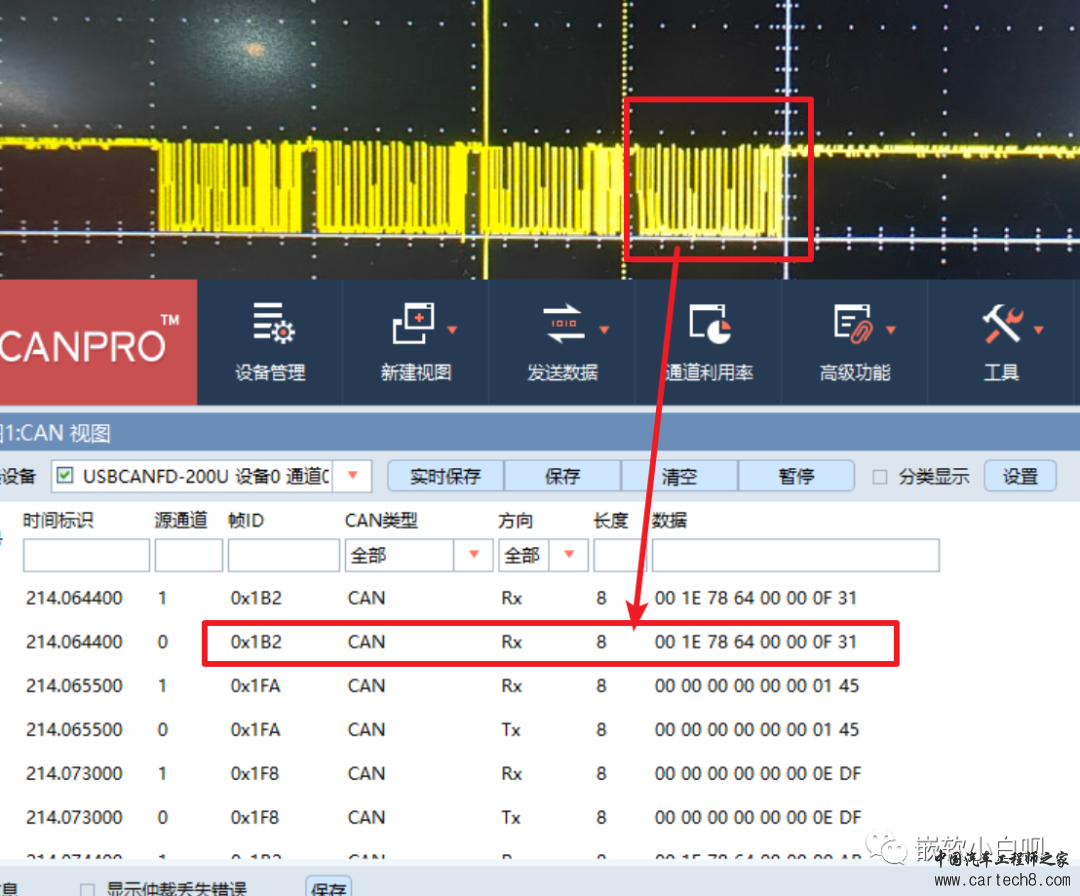Focus the 数据 filter input
The image size is (1080, 896).
(x=796, y=555)
